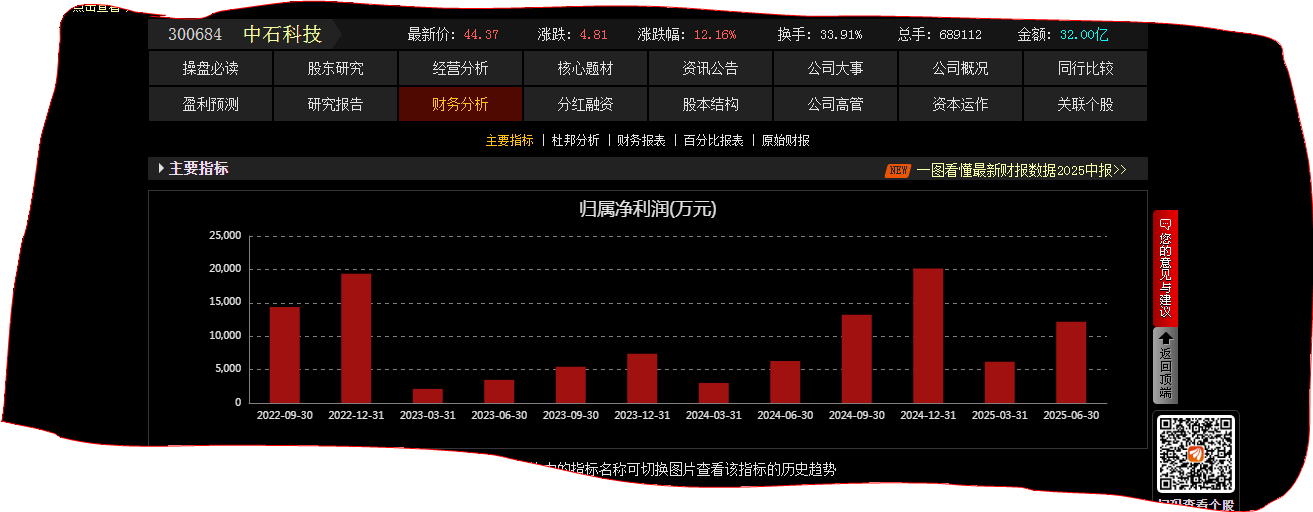Screen dimensions: 1313x512
Task: Click the 2023-03-31 profit bar
Action: 428,396
